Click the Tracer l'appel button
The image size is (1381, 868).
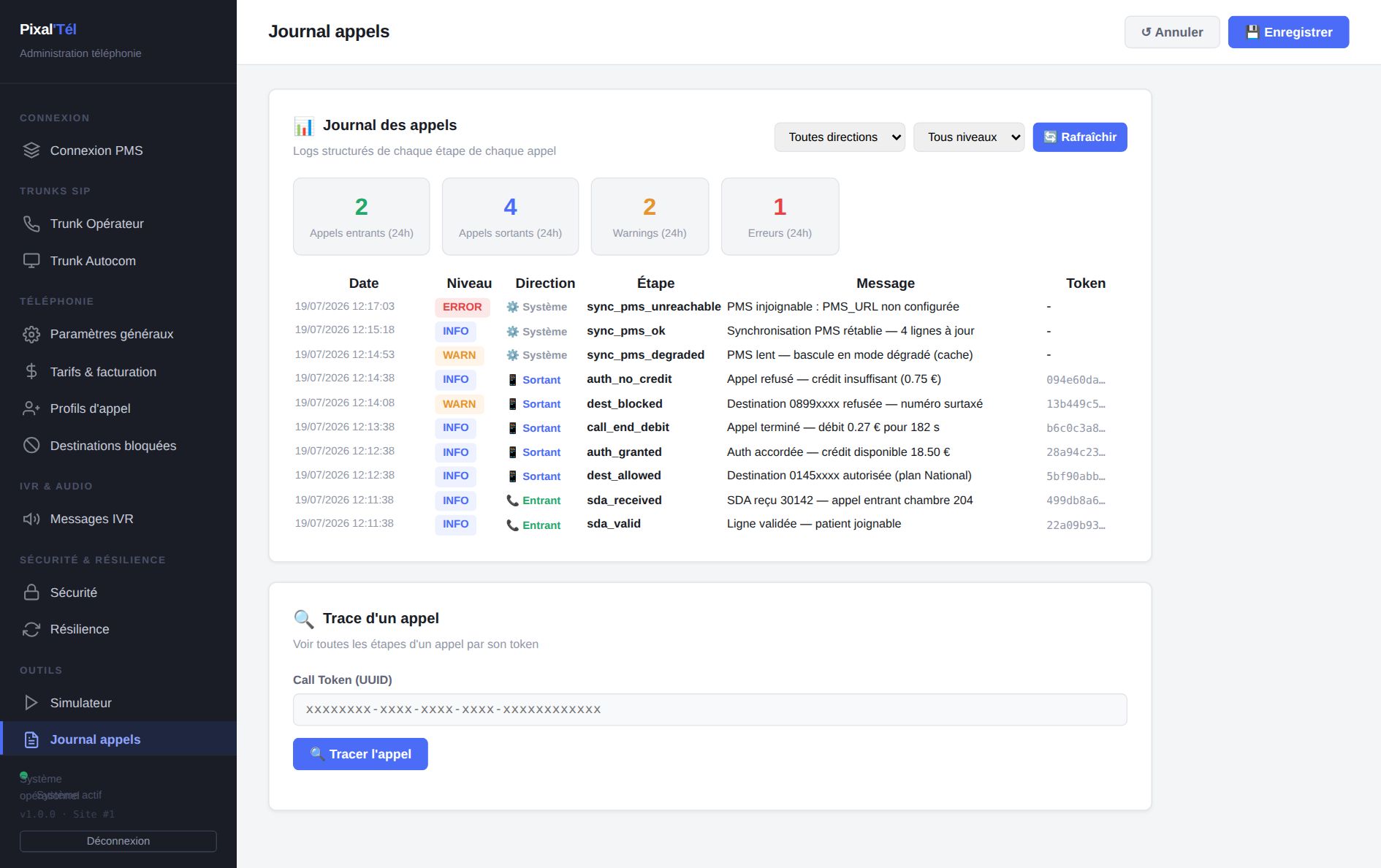[360, 754]
